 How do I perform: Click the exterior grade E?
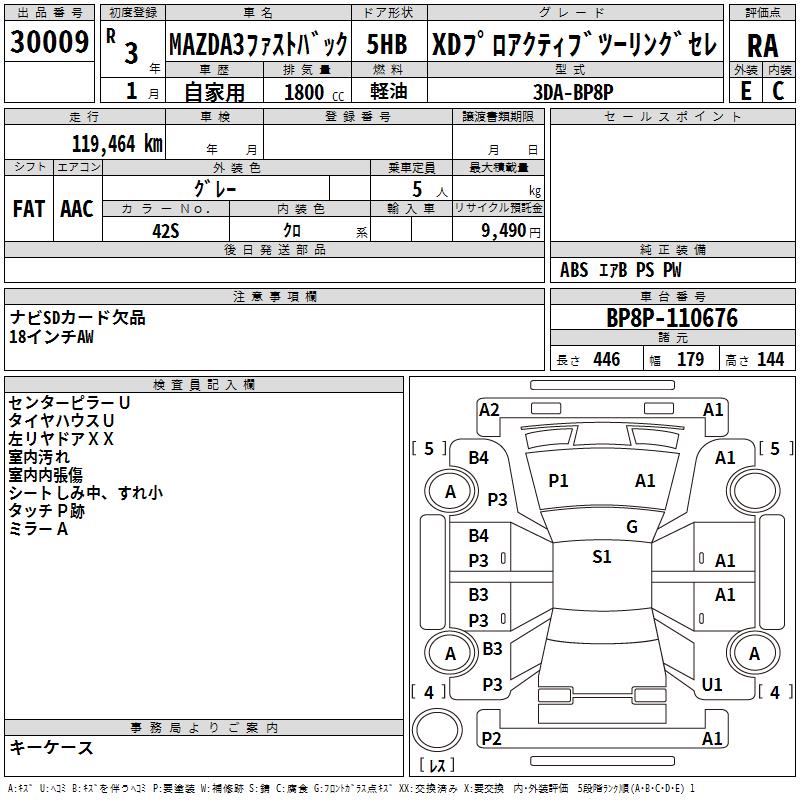(x=746, y=91)
